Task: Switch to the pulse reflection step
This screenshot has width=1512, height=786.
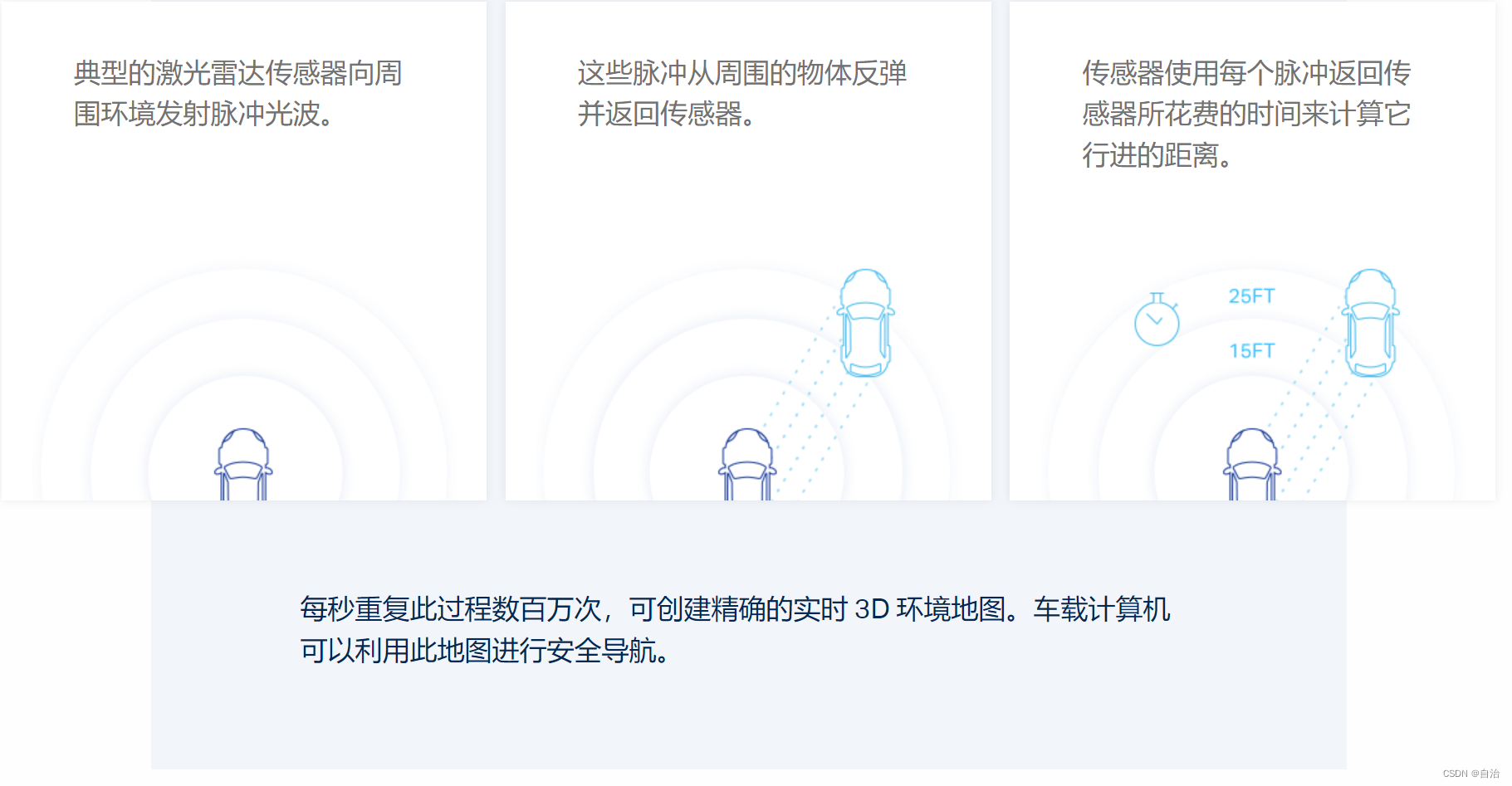Action: 747,95
